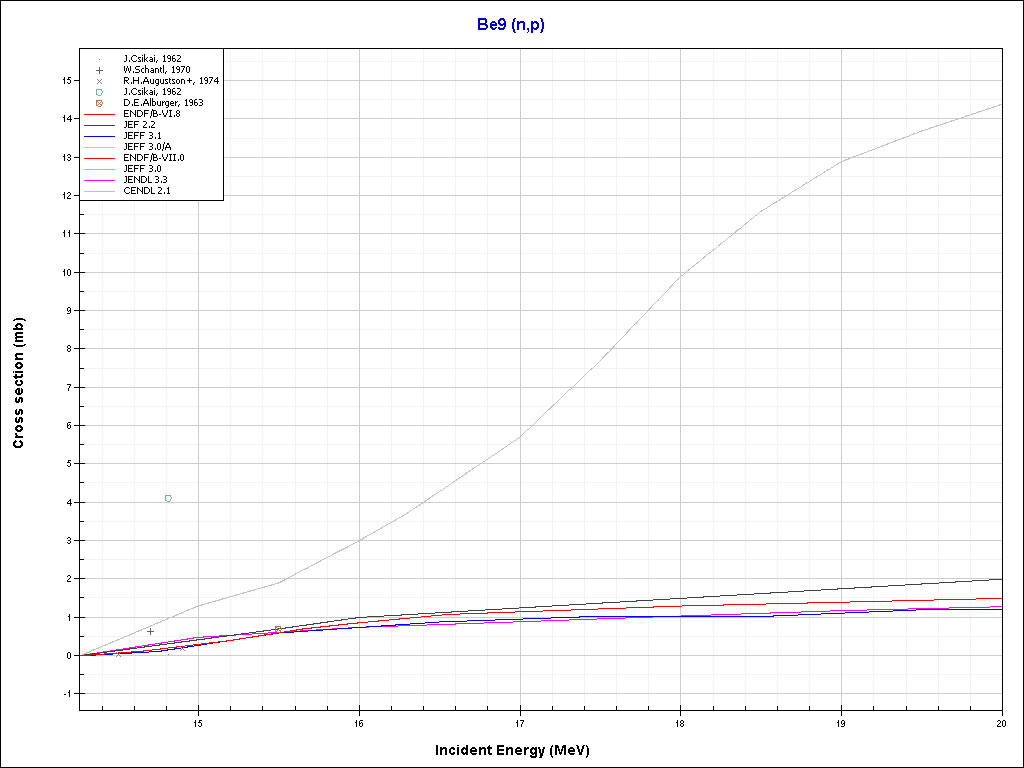Select the teal circle data point near 4 mb
The image size is (1024, 768).
tap(168, 498)
